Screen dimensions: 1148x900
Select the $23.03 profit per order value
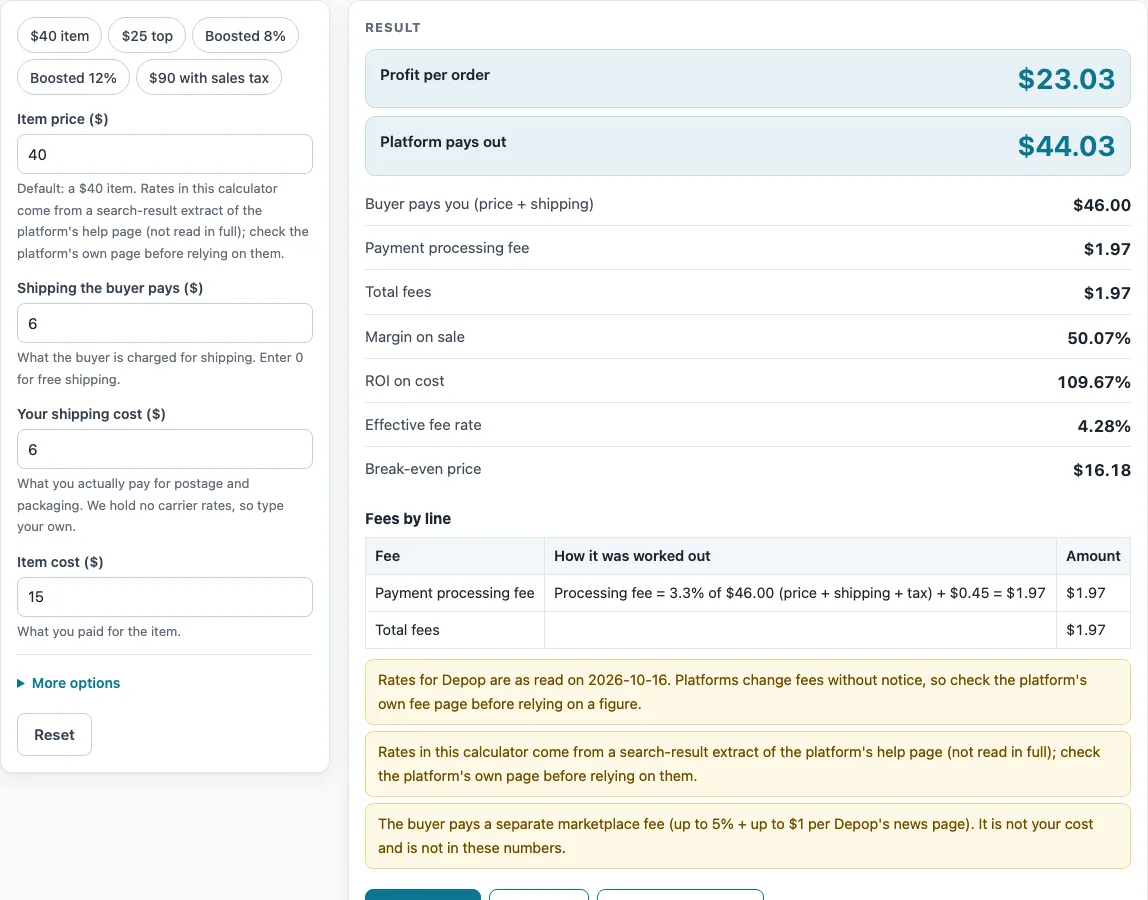1066,78
